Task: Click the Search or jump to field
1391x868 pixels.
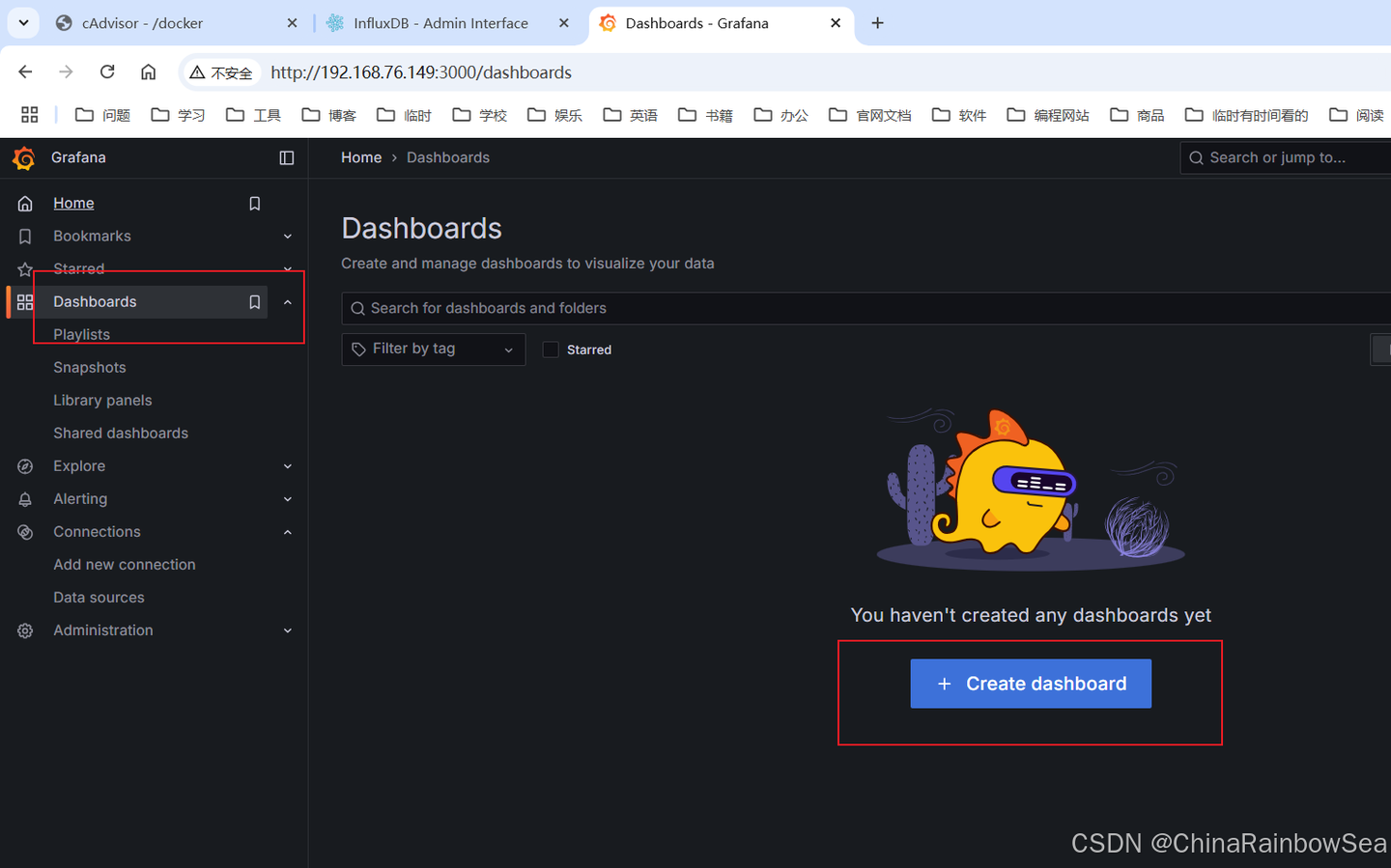Action: (1285, 156)
